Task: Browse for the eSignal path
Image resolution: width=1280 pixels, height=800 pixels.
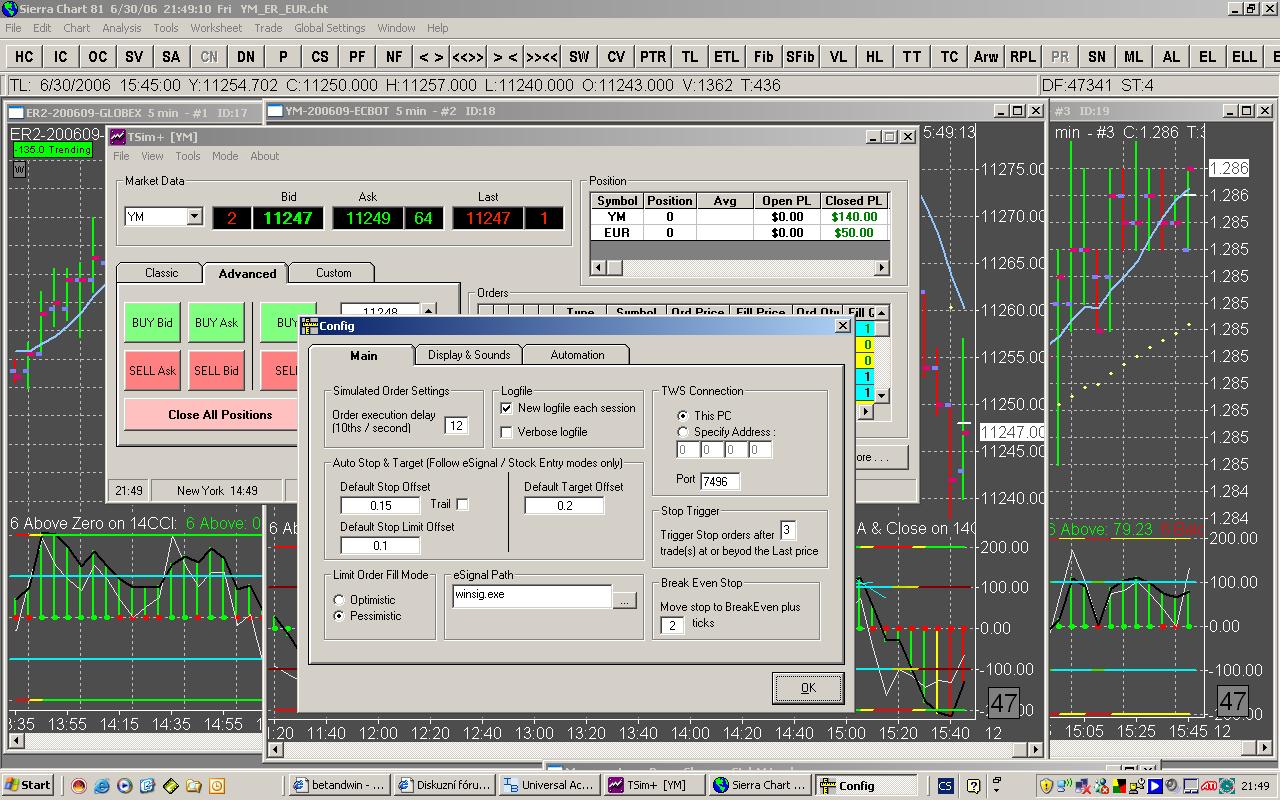Action: point(624,600)
